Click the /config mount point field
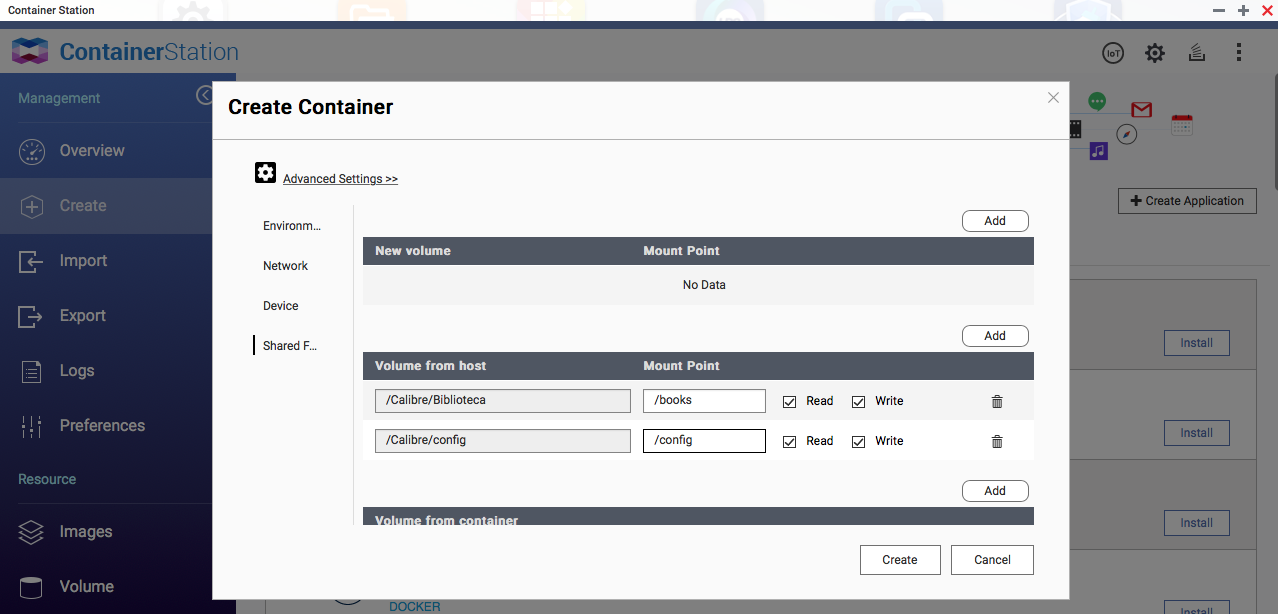The width and height of the screenshot is (1278, 614). (704, 441)
